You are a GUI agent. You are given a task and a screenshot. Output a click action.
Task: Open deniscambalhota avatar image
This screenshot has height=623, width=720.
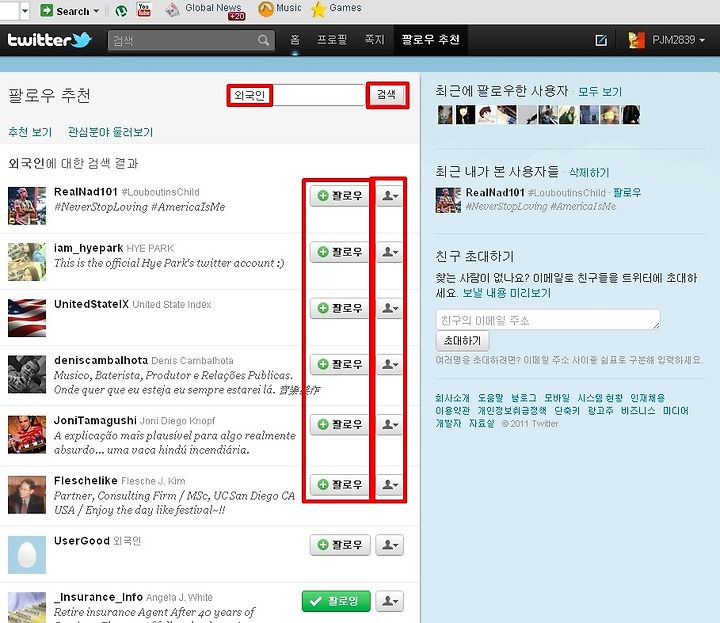coord(27,374)
